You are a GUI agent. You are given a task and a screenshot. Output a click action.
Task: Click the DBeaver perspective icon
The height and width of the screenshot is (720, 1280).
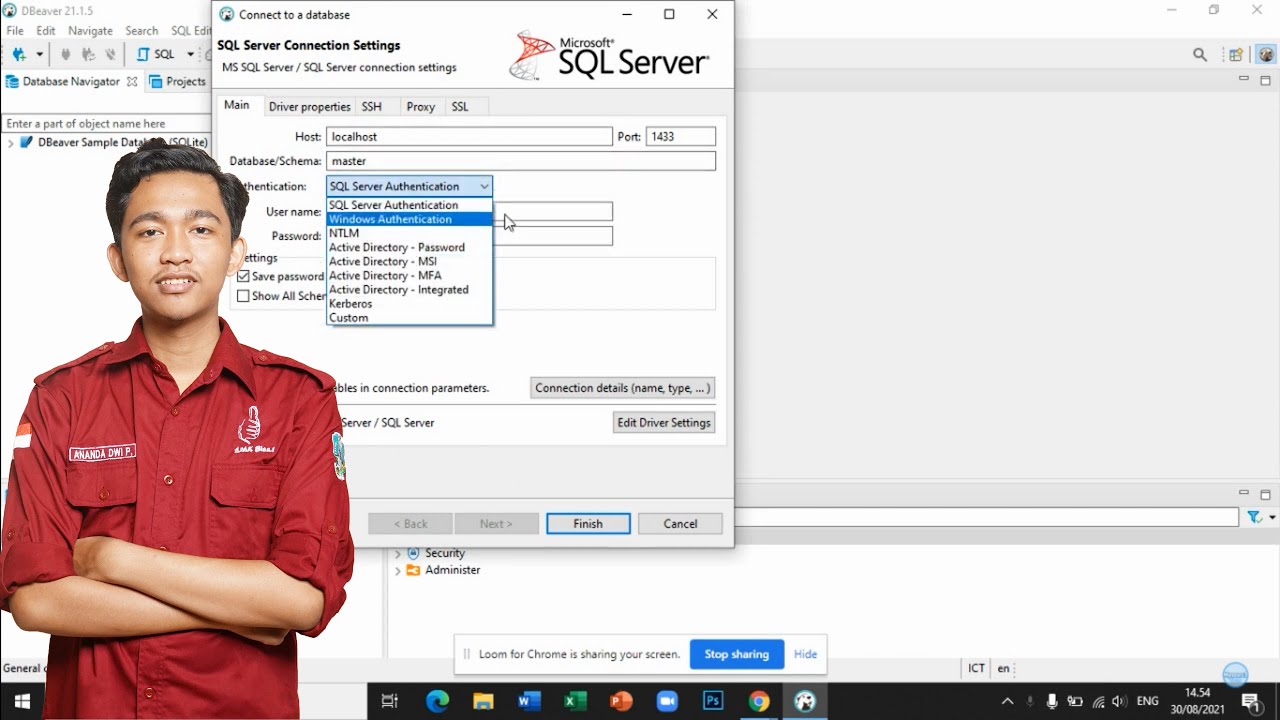(x=1267, y=55)
